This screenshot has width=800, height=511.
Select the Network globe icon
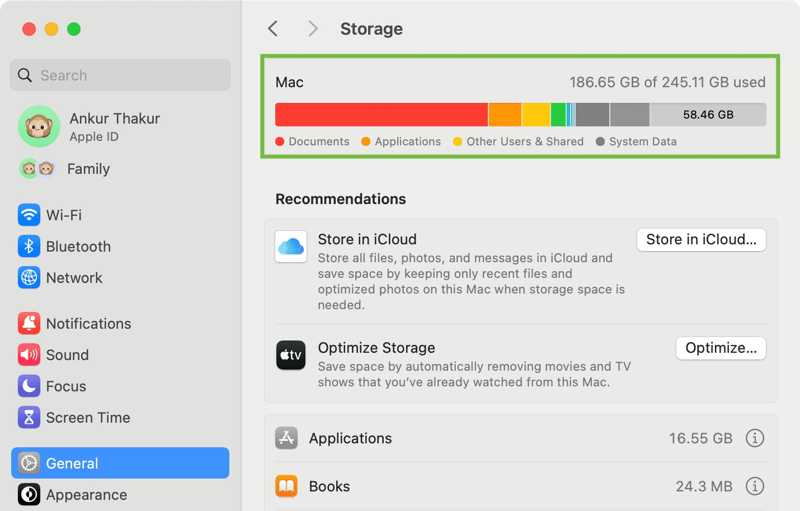(x=29, y=278)
